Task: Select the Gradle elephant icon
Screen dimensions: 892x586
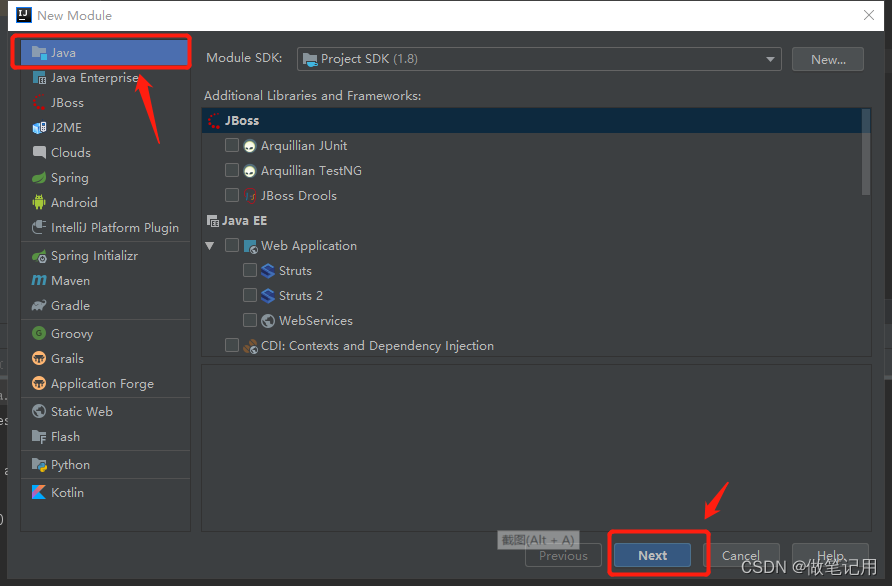Action: pyautogui.click(x=39, y=306)
